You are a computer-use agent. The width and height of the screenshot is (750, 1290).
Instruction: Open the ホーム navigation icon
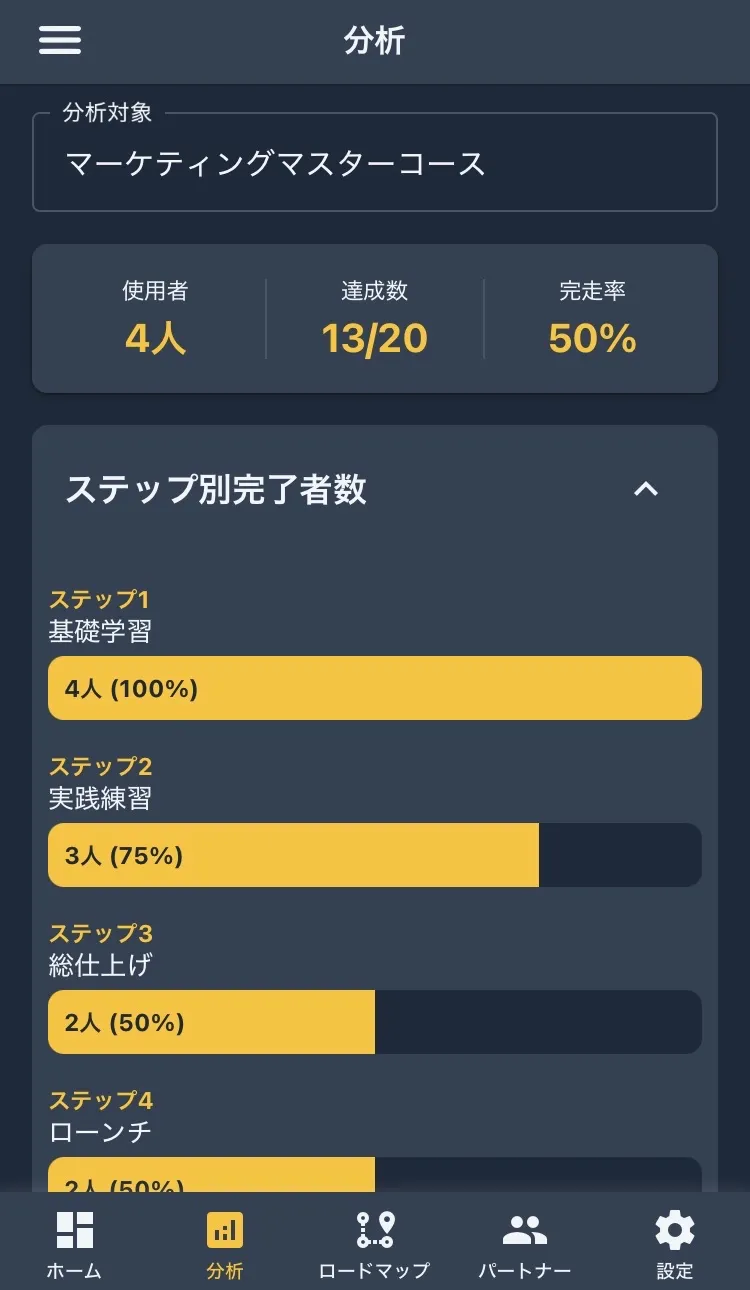(75, 1228)
